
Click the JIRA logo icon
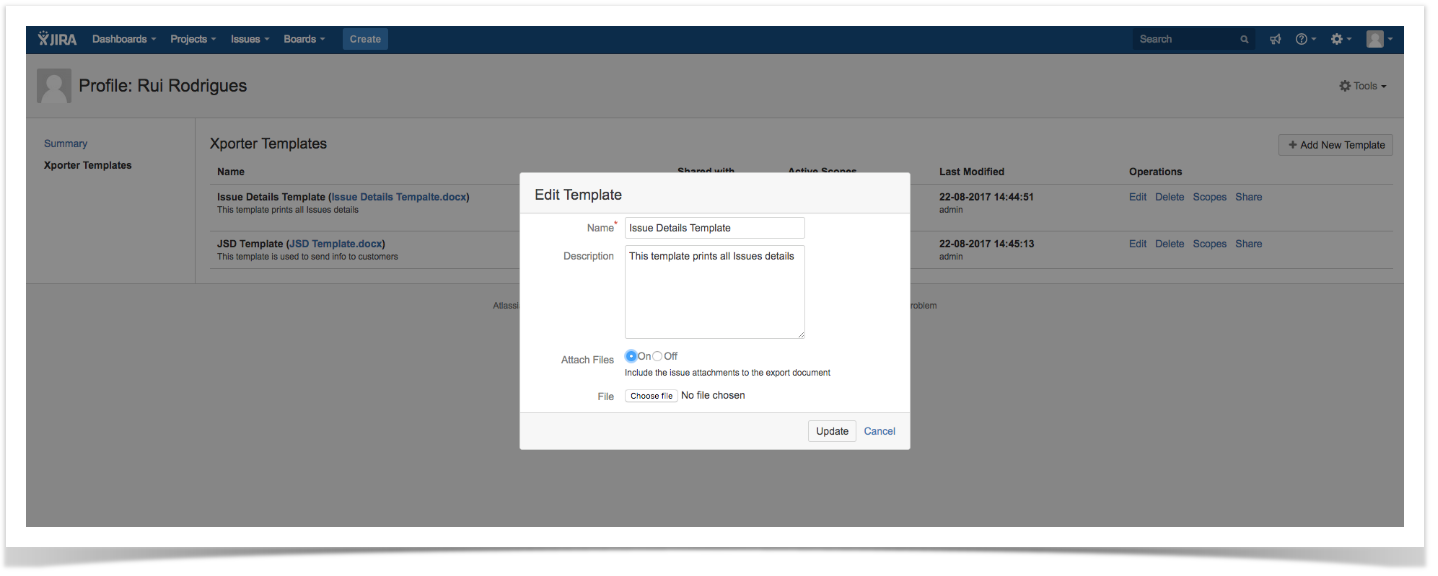coord(57,39)
